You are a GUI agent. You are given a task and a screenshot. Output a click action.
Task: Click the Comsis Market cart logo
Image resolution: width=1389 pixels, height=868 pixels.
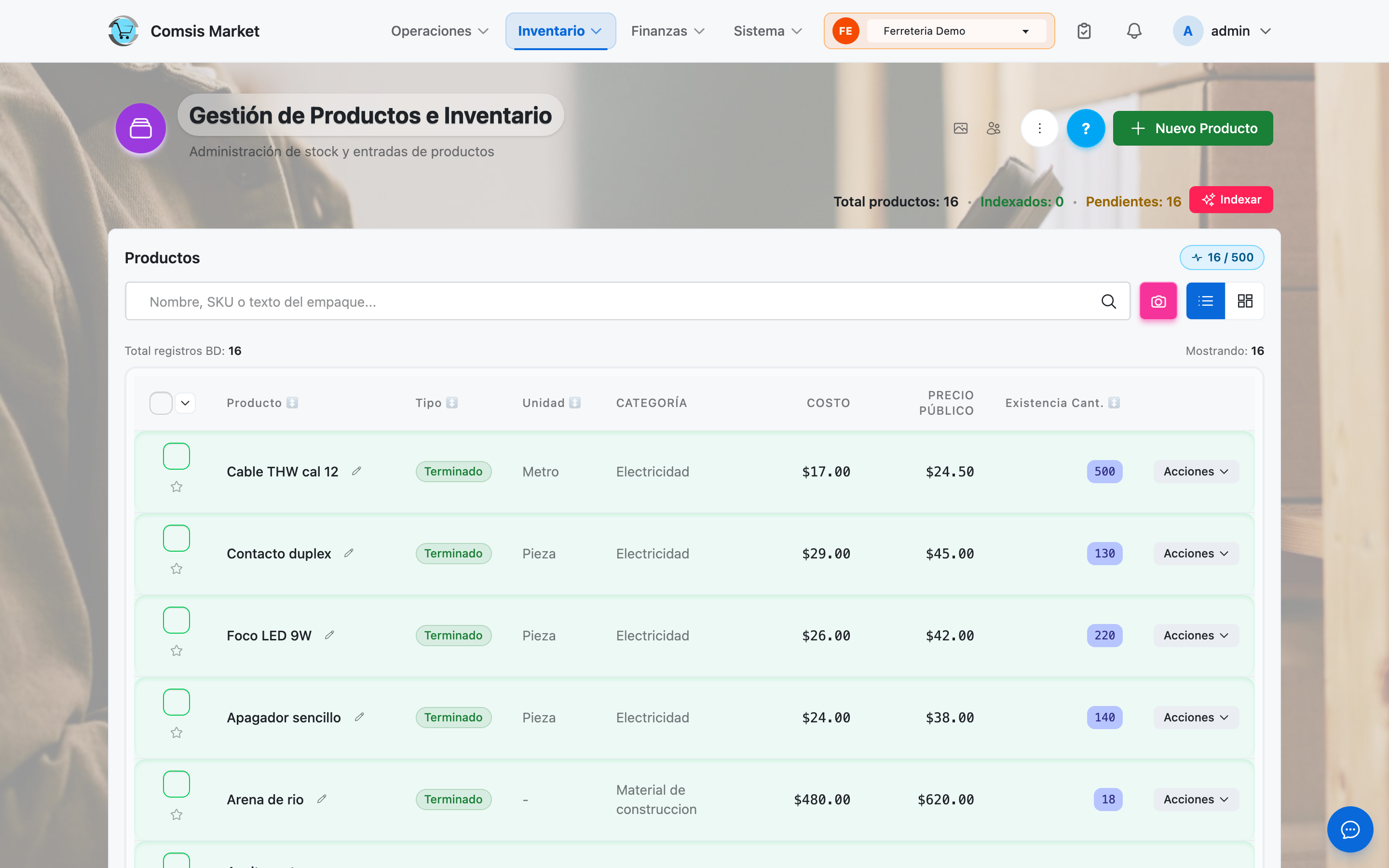(x=123, y=31)
